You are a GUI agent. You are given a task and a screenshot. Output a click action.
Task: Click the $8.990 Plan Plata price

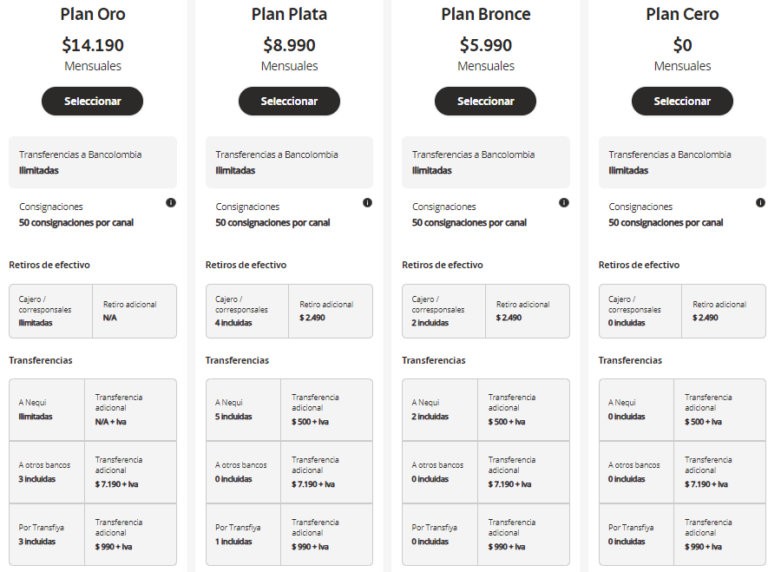(289, 45)
